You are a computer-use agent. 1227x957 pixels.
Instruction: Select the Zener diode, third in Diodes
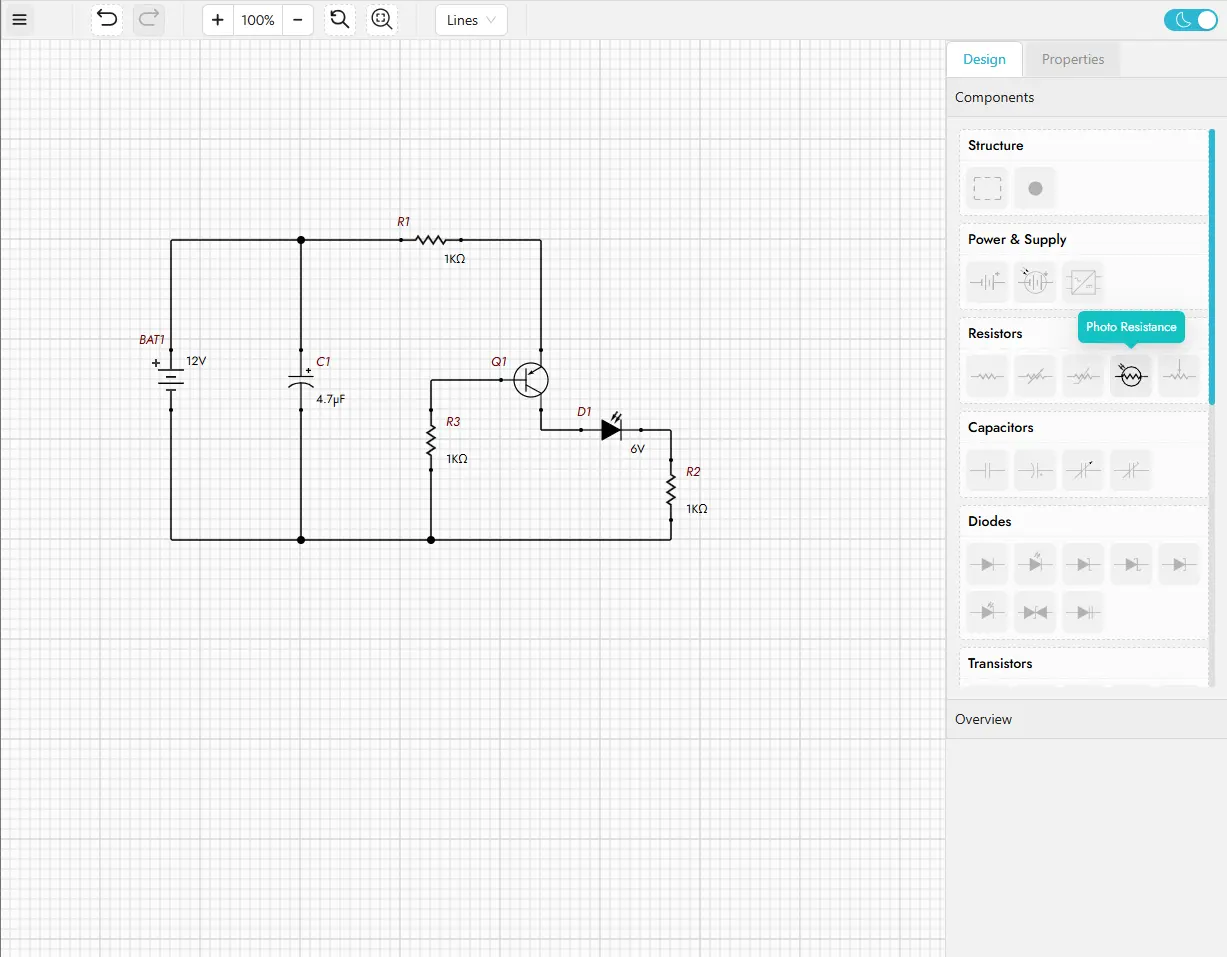coord(1083,564)
